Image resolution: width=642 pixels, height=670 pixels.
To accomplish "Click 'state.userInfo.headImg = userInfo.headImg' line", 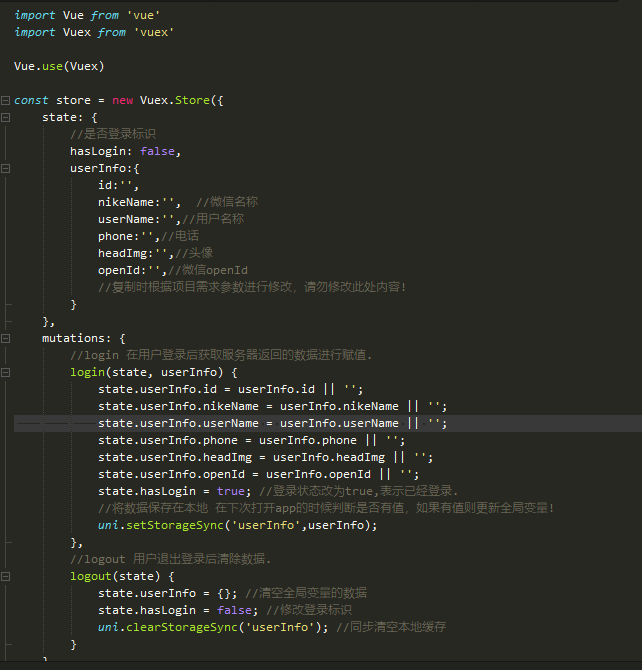I will click(265, 458).
